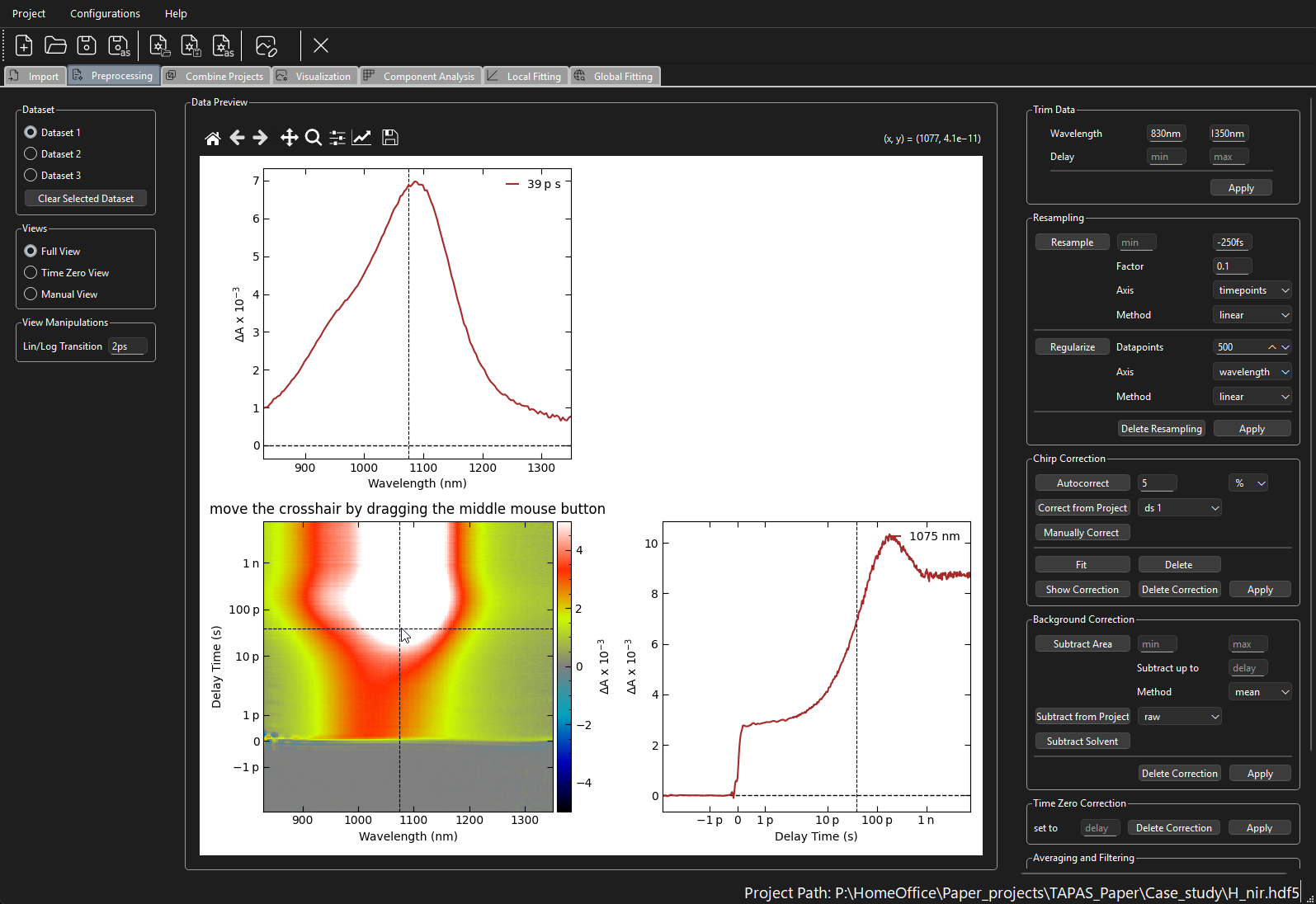
Task: Click the Save Project As icon
Action: (120, 45)
